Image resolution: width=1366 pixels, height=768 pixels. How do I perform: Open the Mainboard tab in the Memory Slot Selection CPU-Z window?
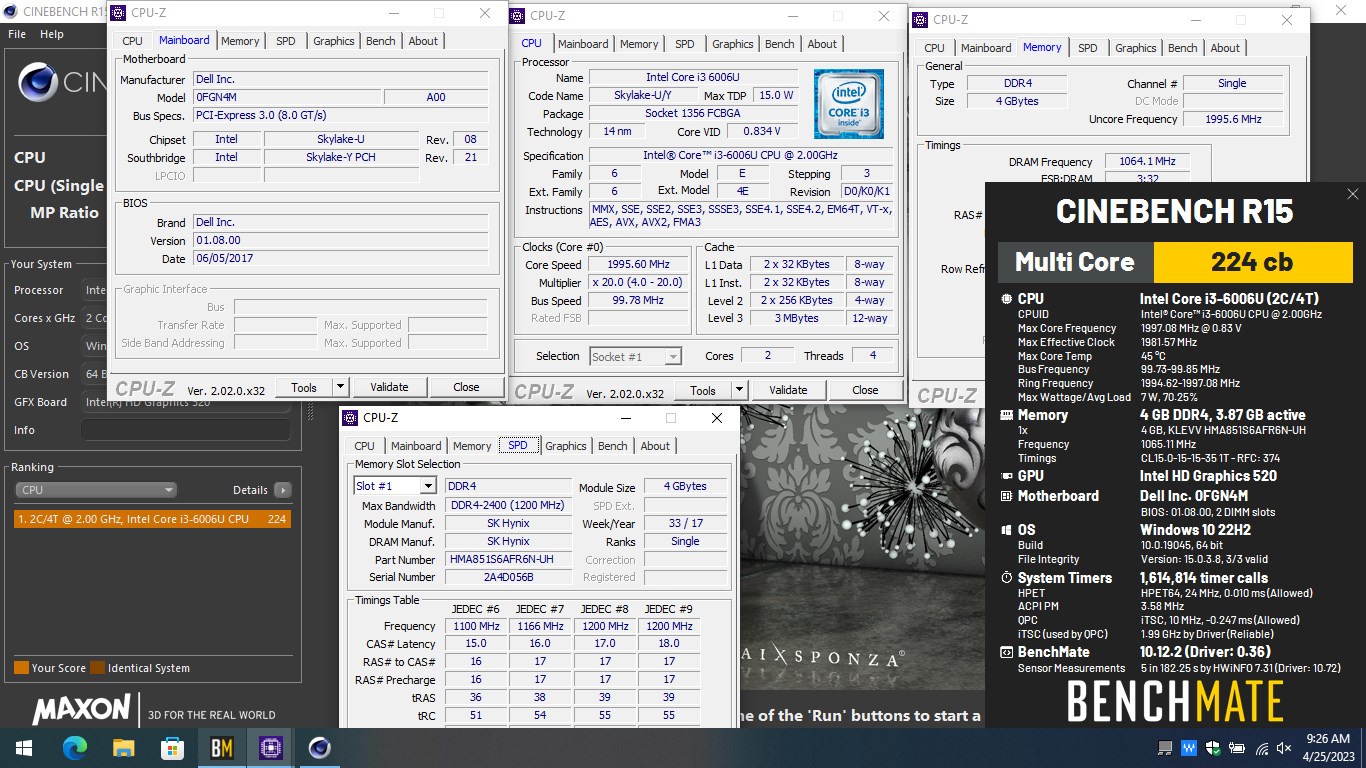pos(416,446)
